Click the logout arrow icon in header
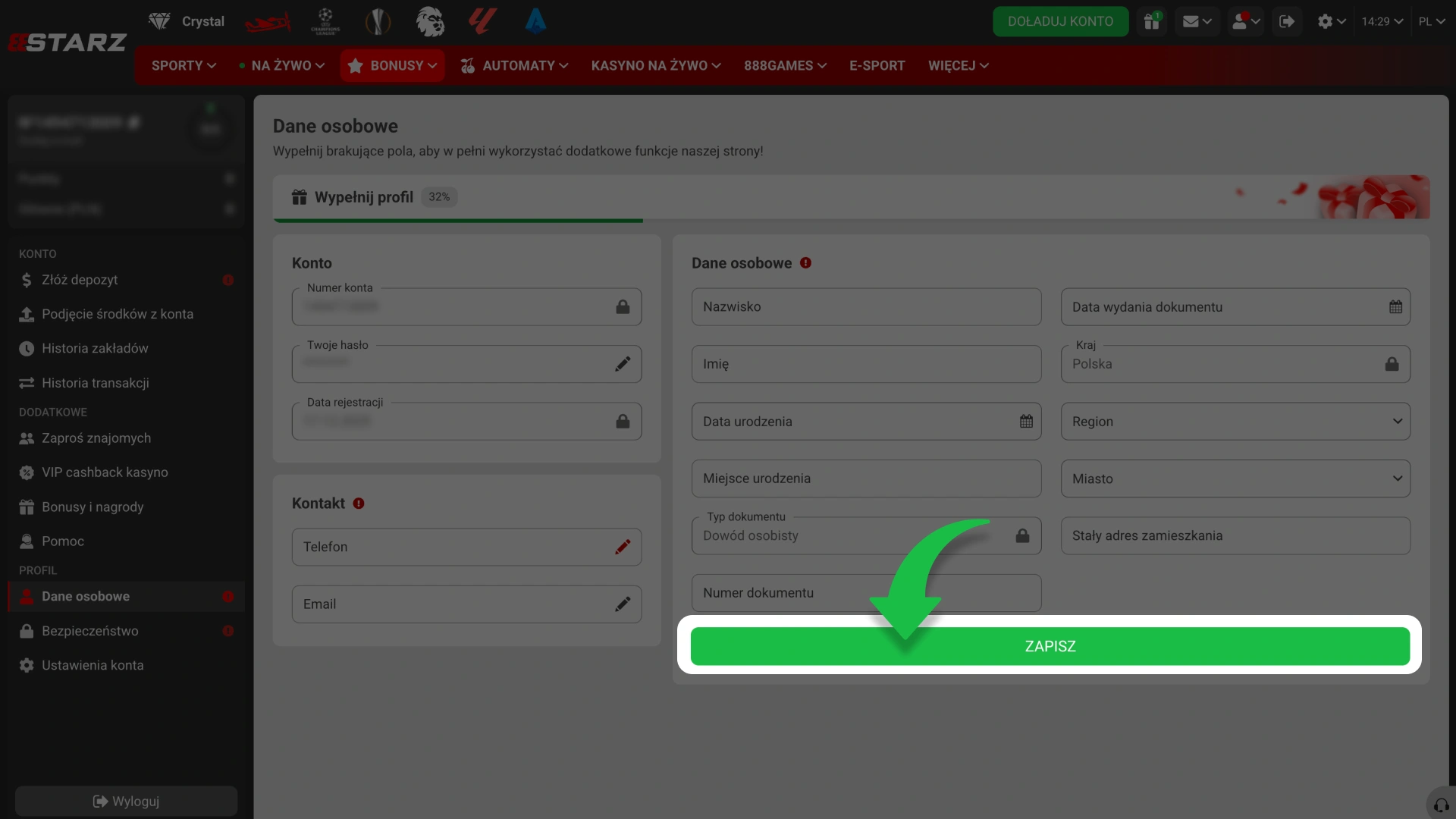 pyautogui.click(x=1286, y=21)
